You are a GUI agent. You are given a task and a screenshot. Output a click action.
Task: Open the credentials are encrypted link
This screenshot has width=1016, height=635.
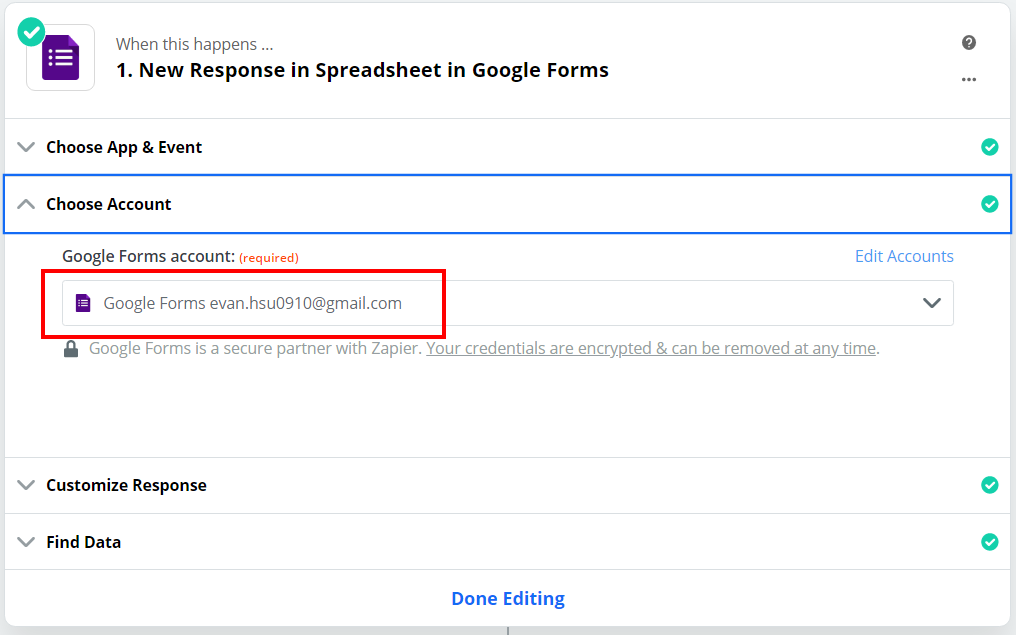pyautogui.click(x=651, y=349)
